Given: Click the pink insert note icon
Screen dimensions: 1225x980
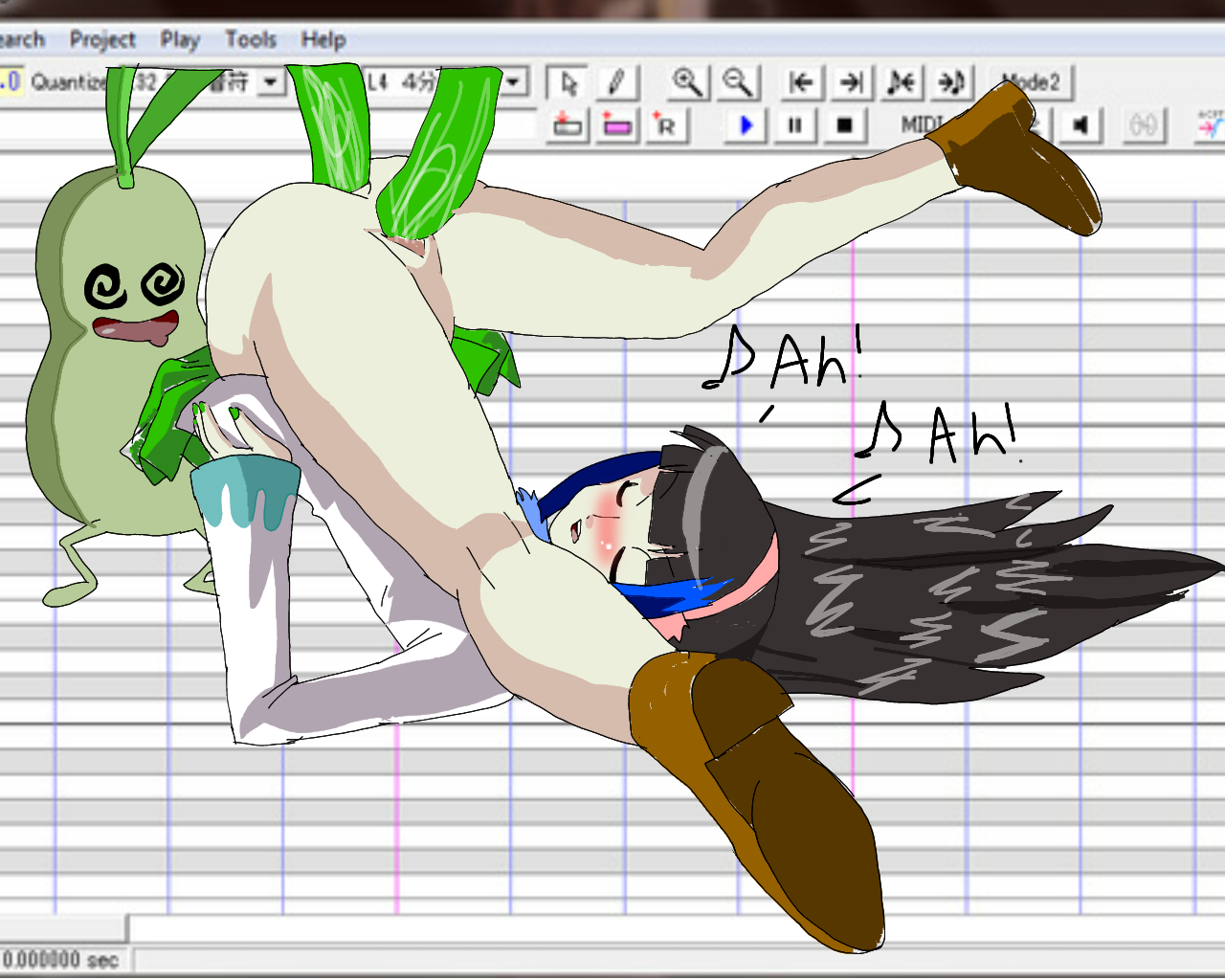Looking at the screenshot, I should click(x=617, y=125).
